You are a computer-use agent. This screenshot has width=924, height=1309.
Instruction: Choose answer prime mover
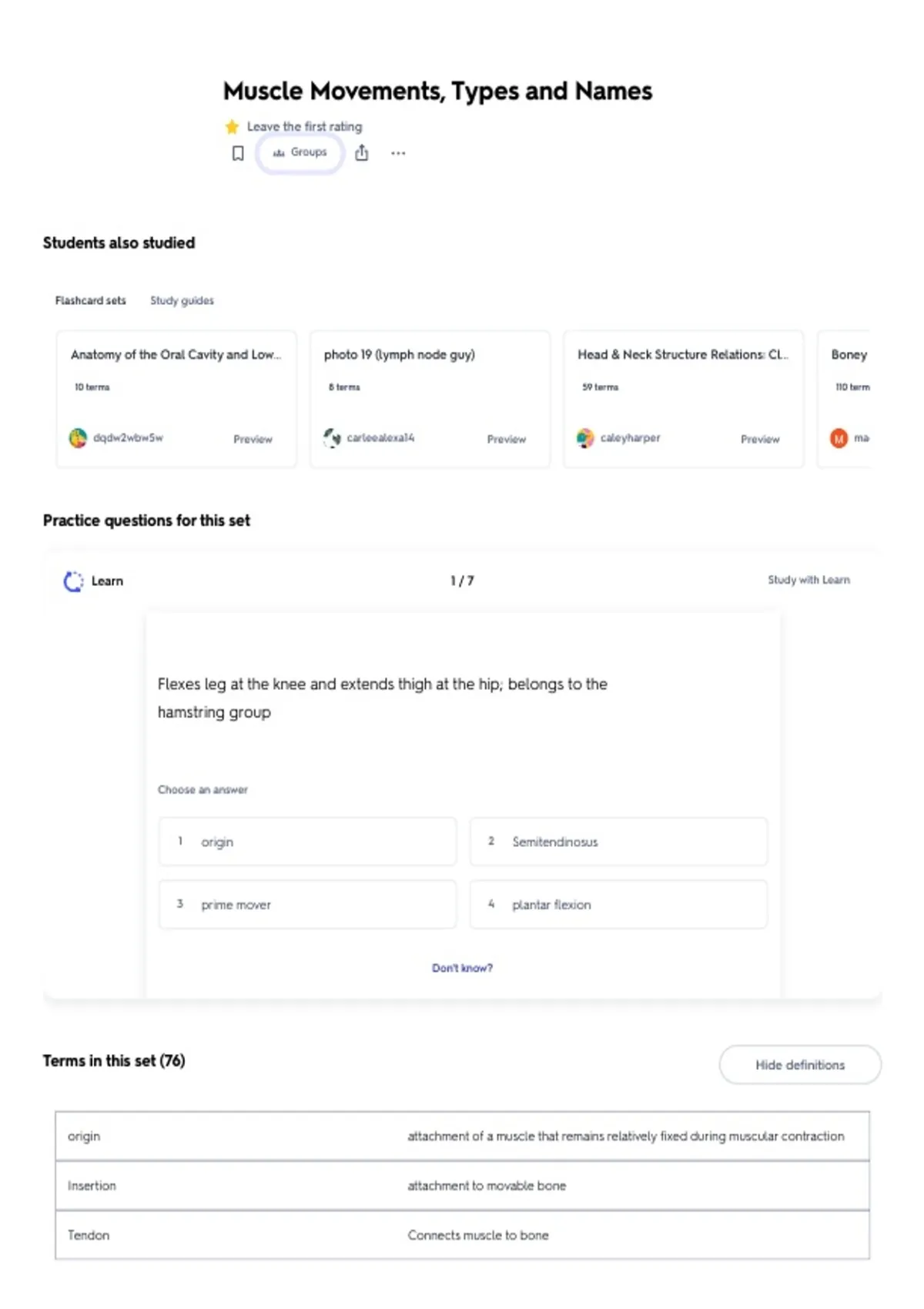(307, 904)
